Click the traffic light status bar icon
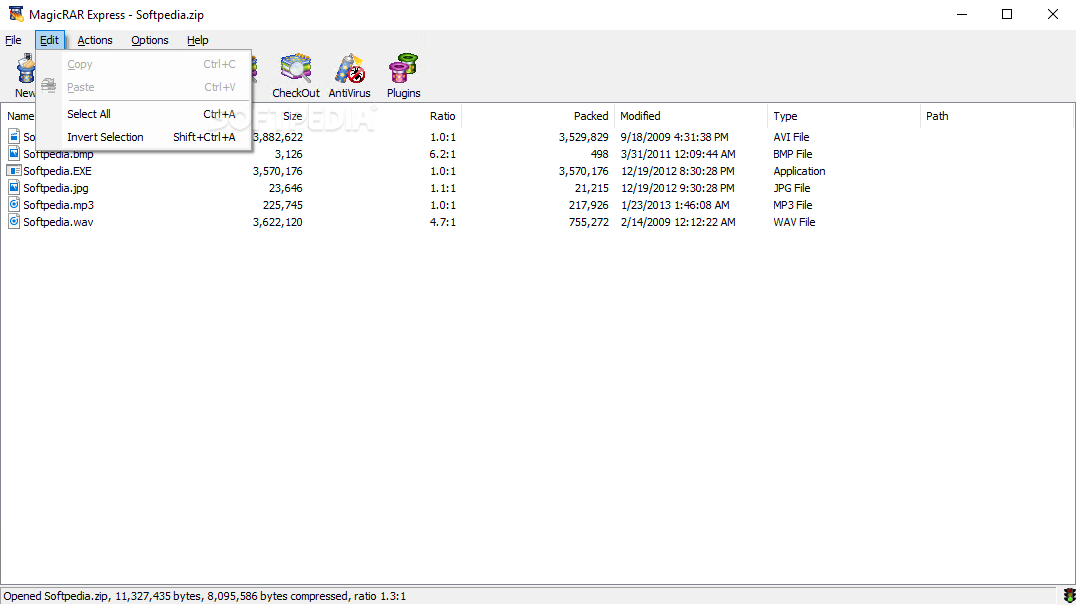Screen dimensions: 1076x605 click(1068, 595)
